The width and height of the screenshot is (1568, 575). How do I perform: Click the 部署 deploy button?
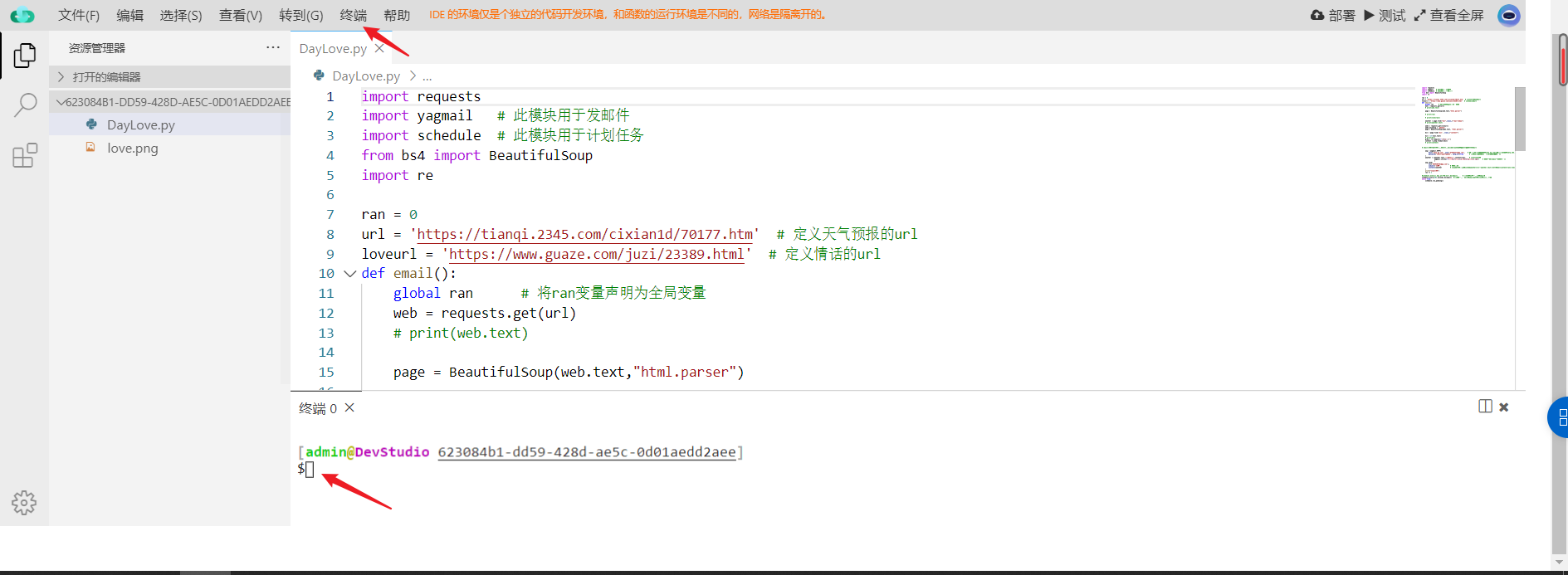[1332, 15]
